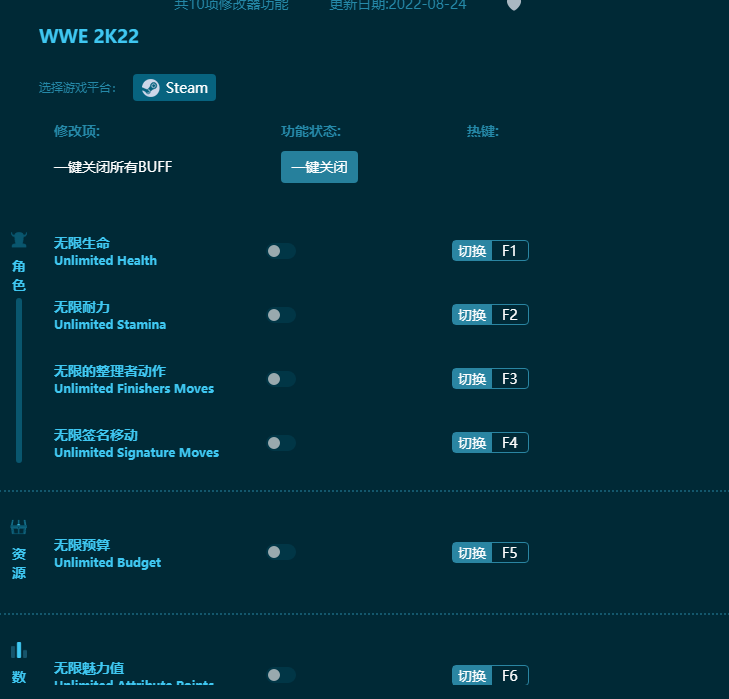Viewport: 729px width, 699px height.
Task: Click the F4 hotkey field
Action: click(x=510, y=443)
